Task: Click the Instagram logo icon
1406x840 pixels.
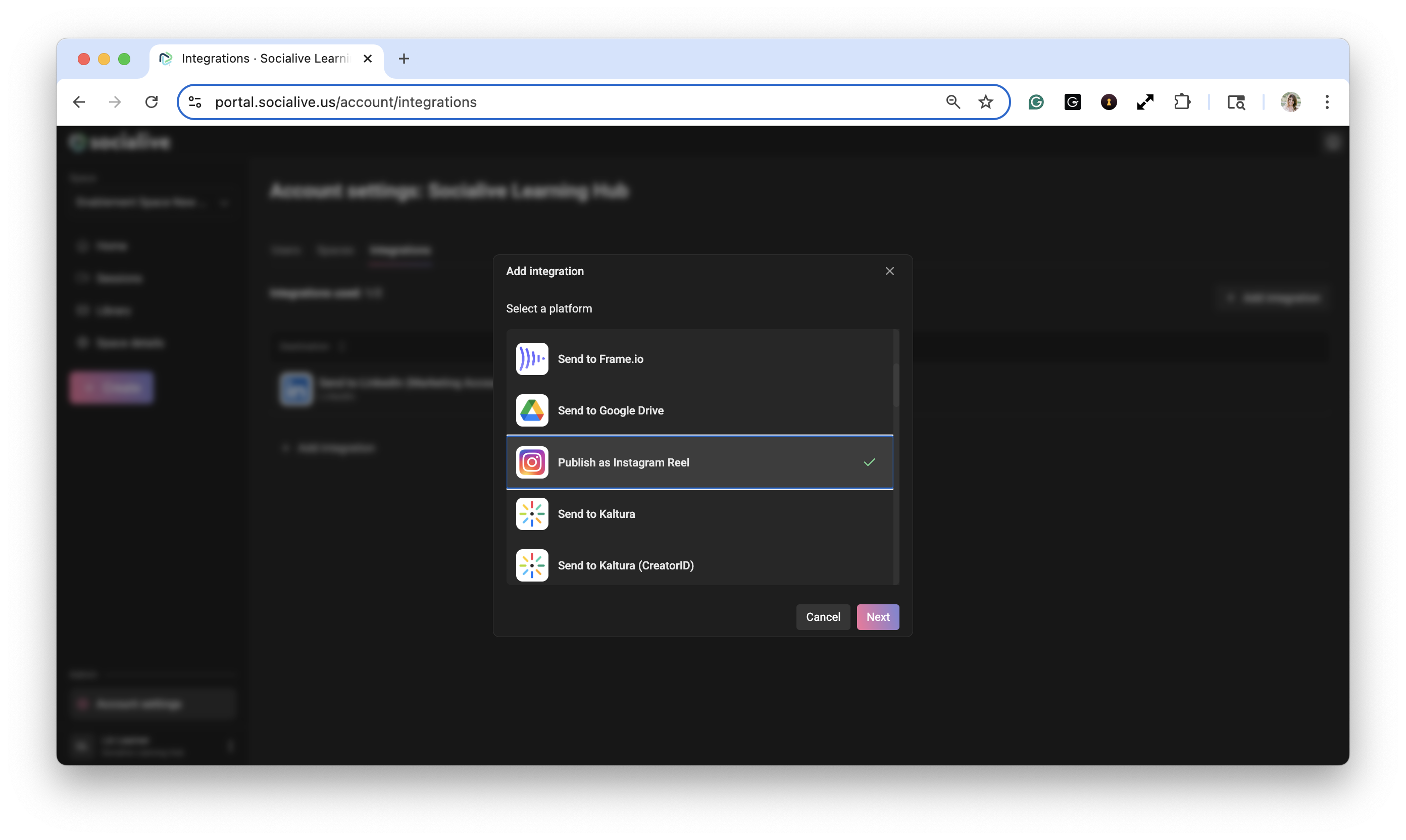Action: coord(532,462)
